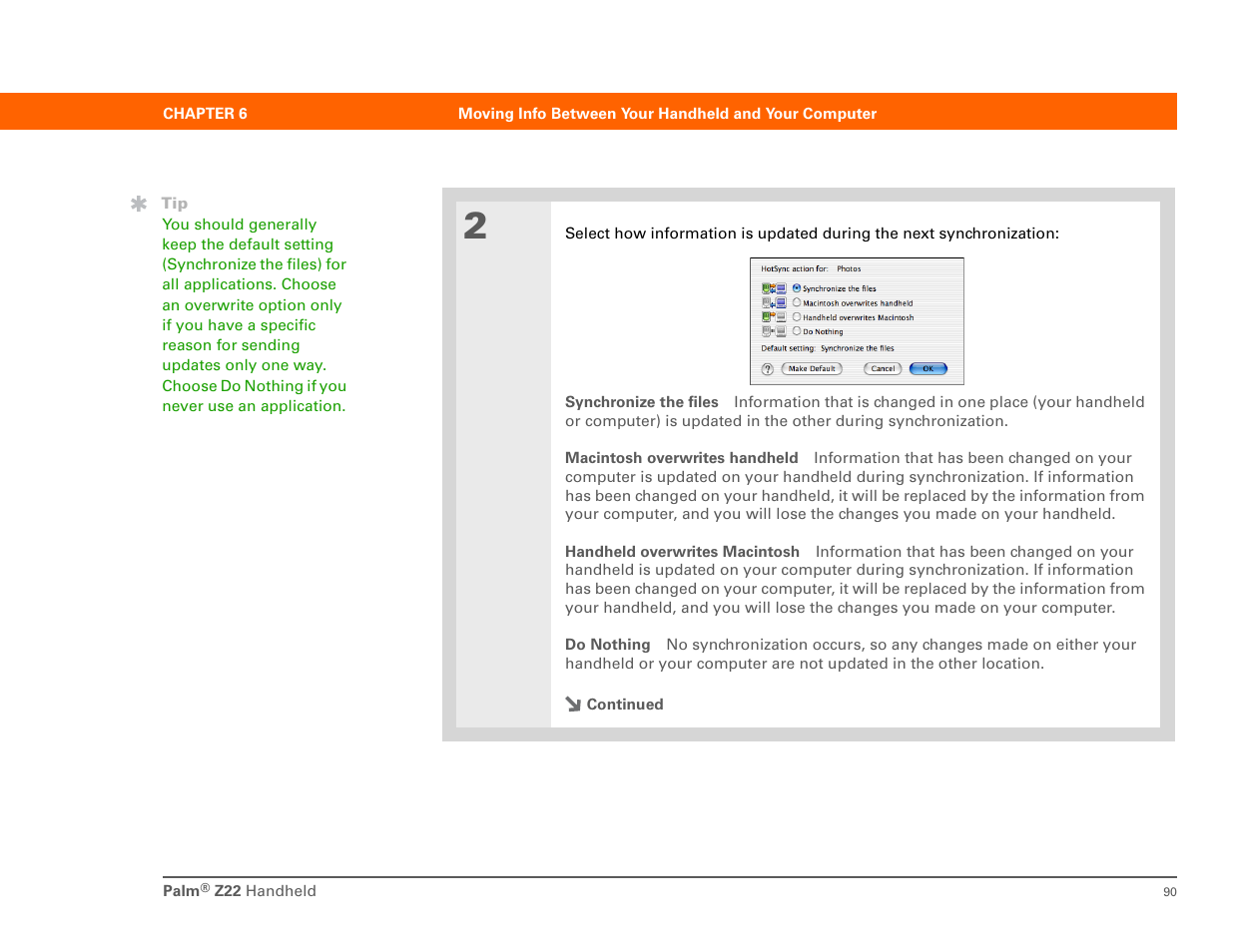The image size is (1233, 952).
Task: Select the Handheld overwrites Macintosh radio button
Action: click(797, 317)
